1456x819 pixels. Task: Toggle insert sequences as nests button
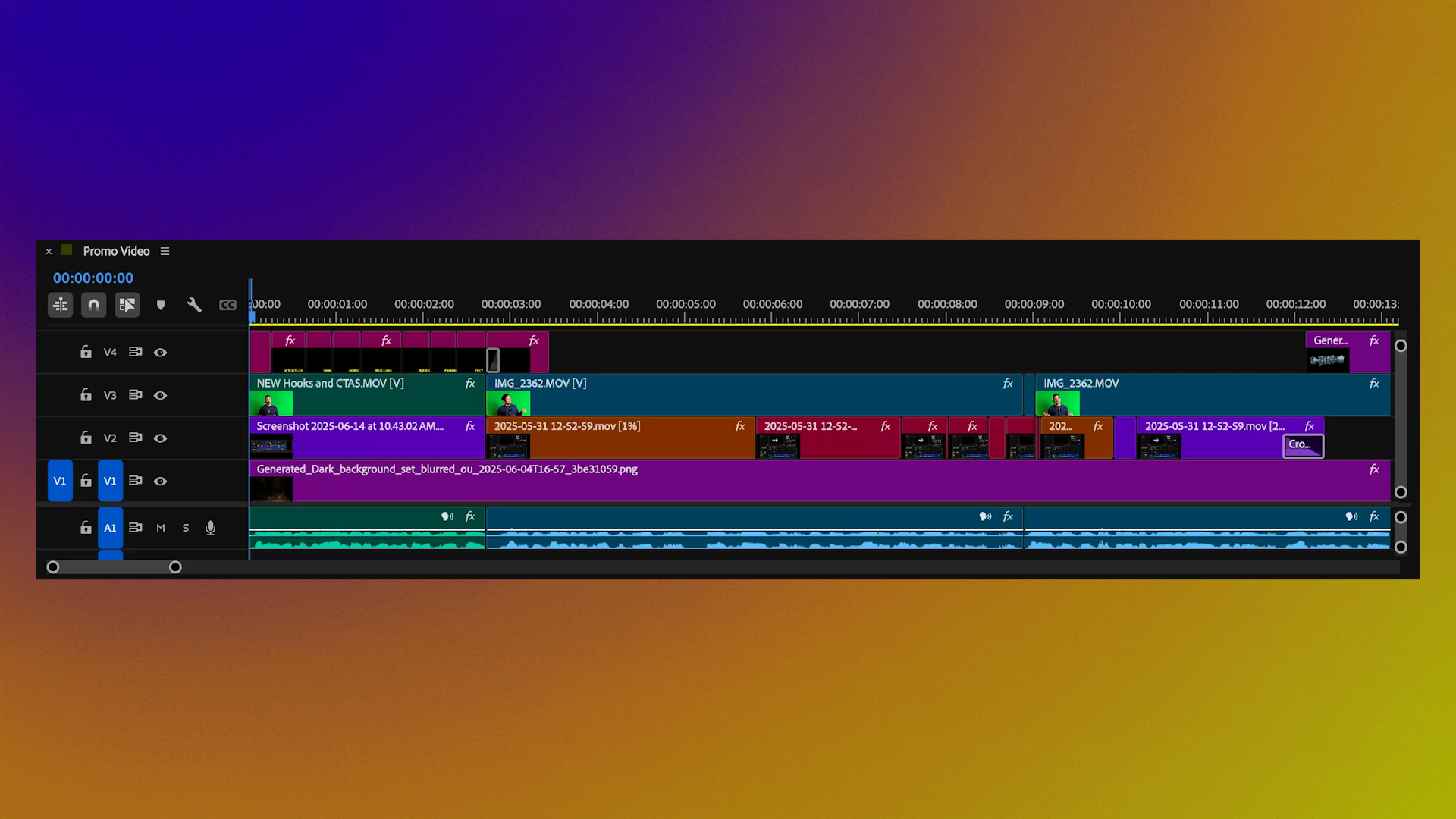61,305
